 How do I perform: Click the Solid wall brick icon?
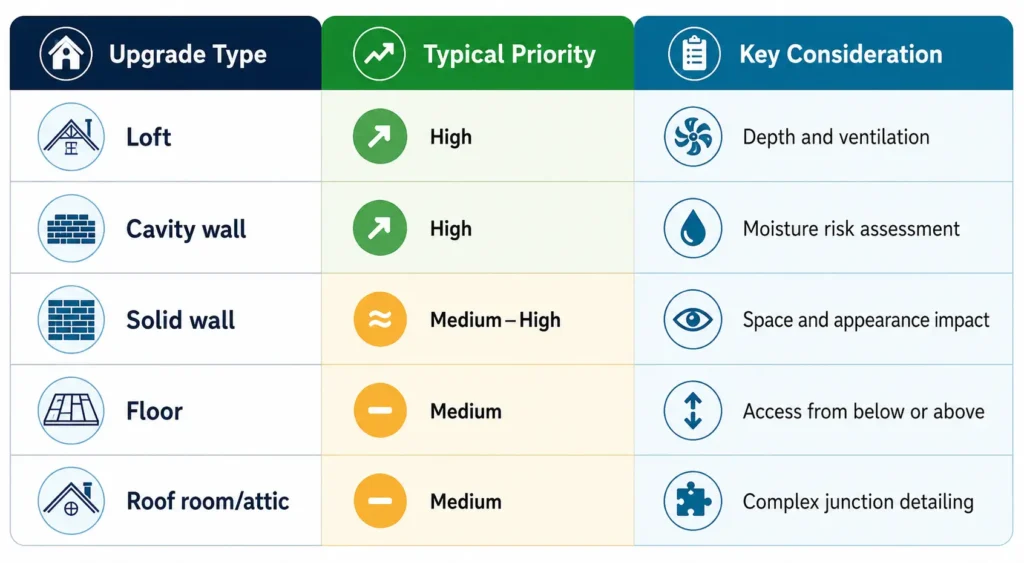pyautogui.click(x=71, y=319)
